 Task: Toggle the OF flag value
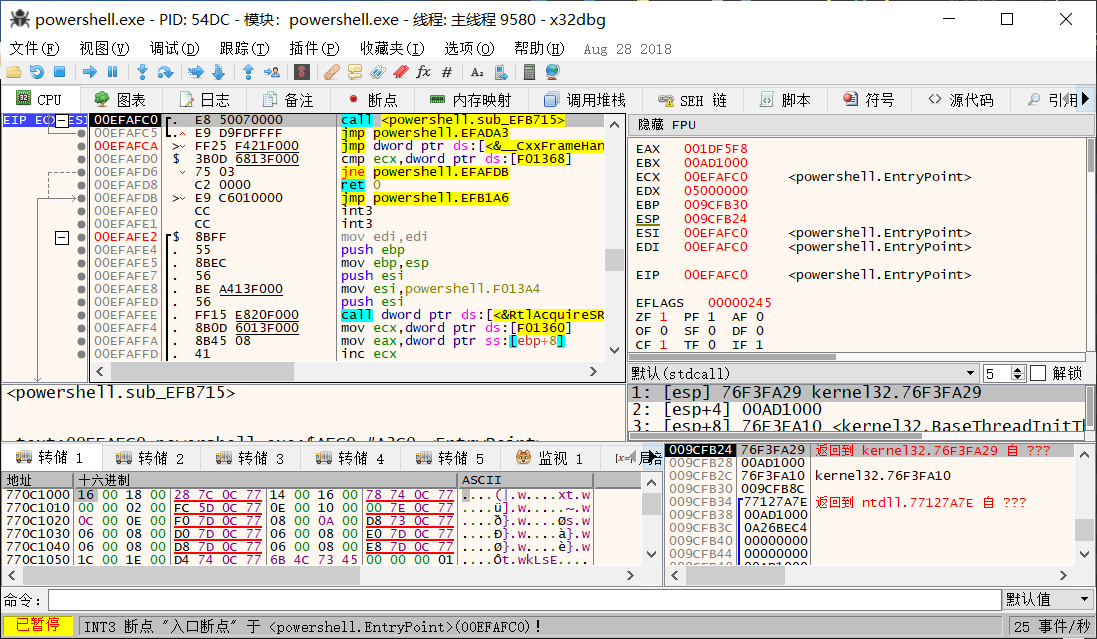663,331
